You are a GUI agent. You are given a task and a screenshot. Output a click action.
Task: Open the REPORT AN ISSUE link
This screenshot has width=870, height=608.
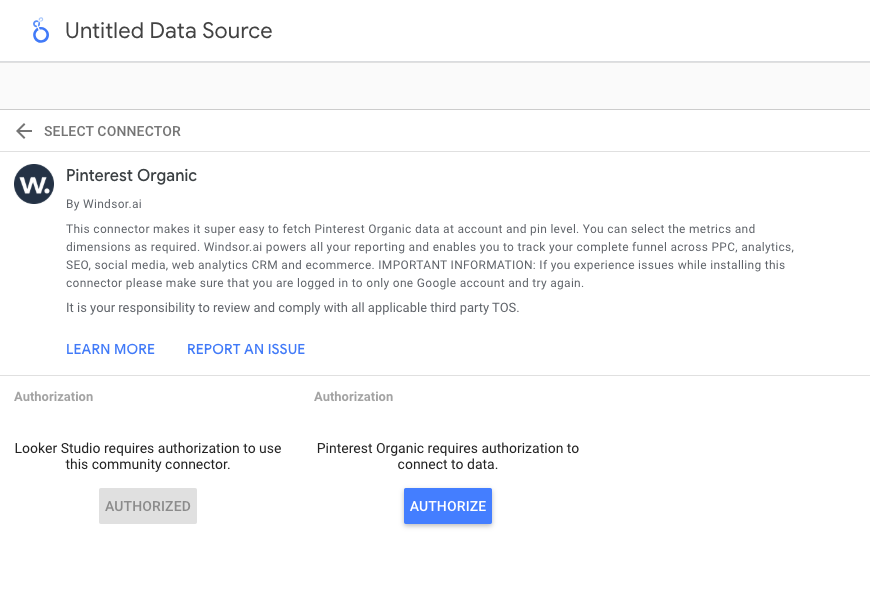[246, 349]
